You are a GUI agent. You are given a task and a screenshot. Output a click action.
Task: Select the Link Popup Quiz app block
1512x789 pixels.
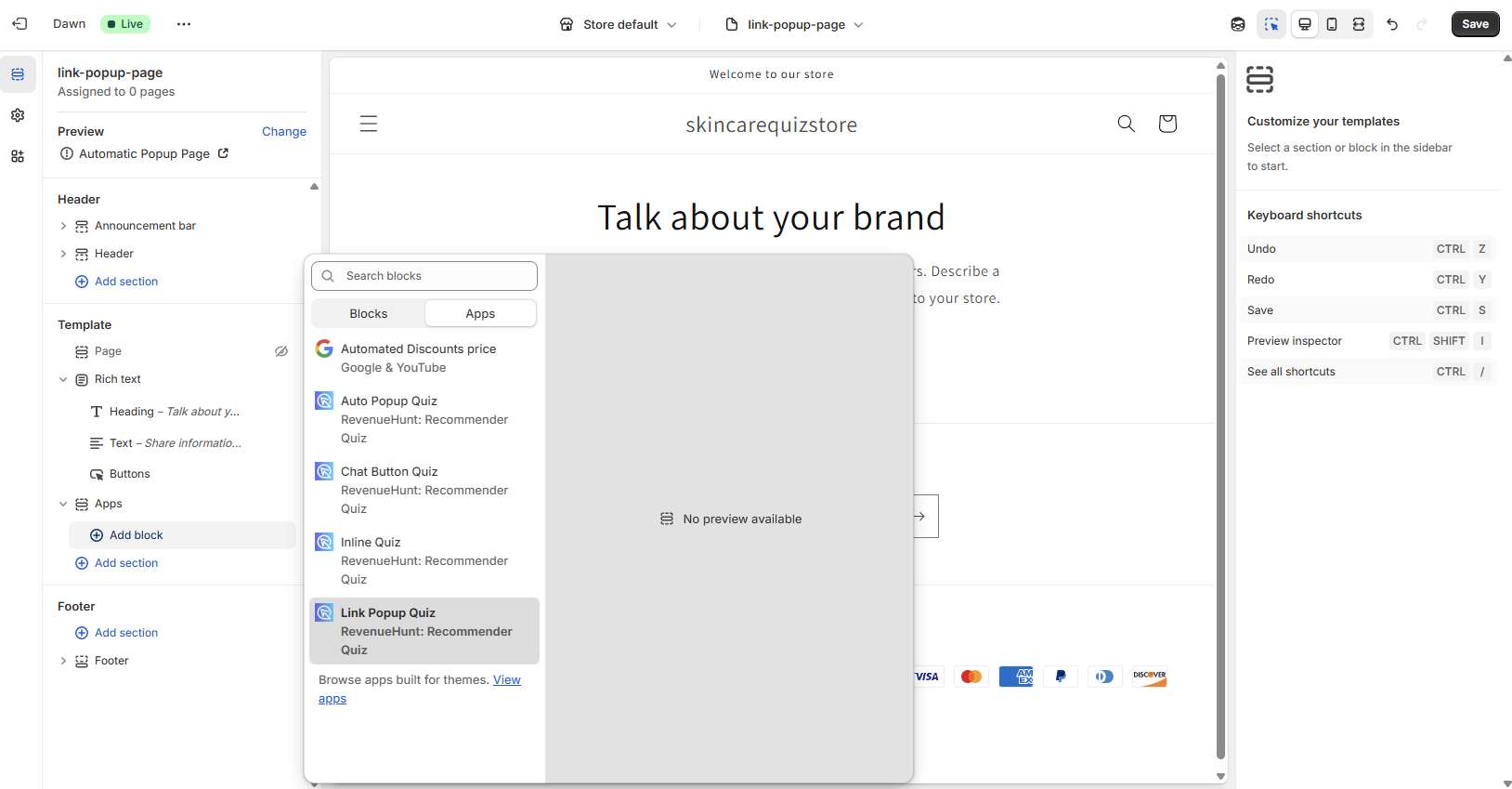(424, 631)
